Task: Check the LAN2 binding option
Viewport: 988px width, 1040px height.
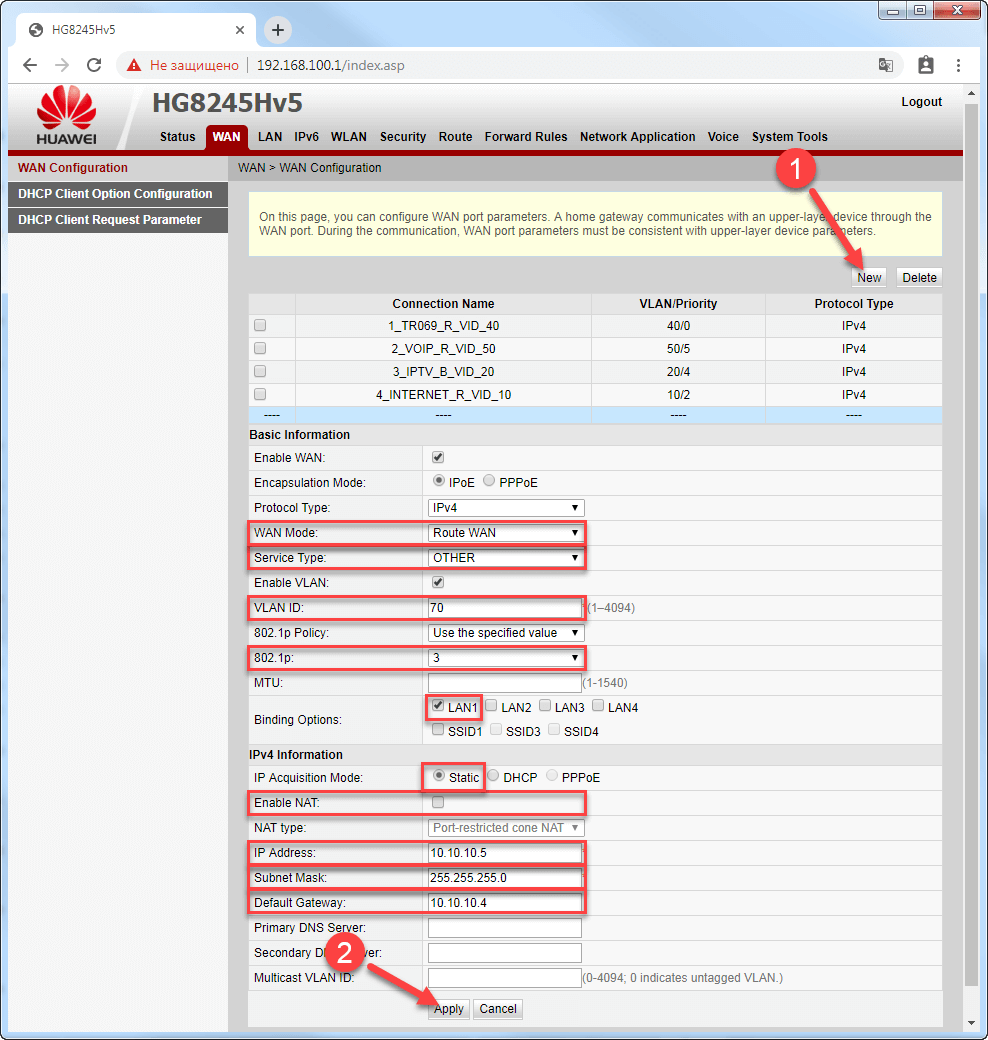Action: [490, 707]
